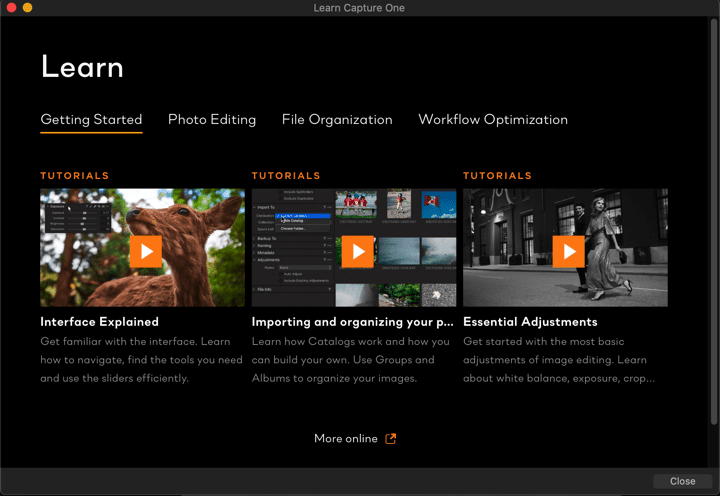Click the vertical scrollbar of the Learn window
720x496 pixels.
pyautogui.click(x=714, y=220)
